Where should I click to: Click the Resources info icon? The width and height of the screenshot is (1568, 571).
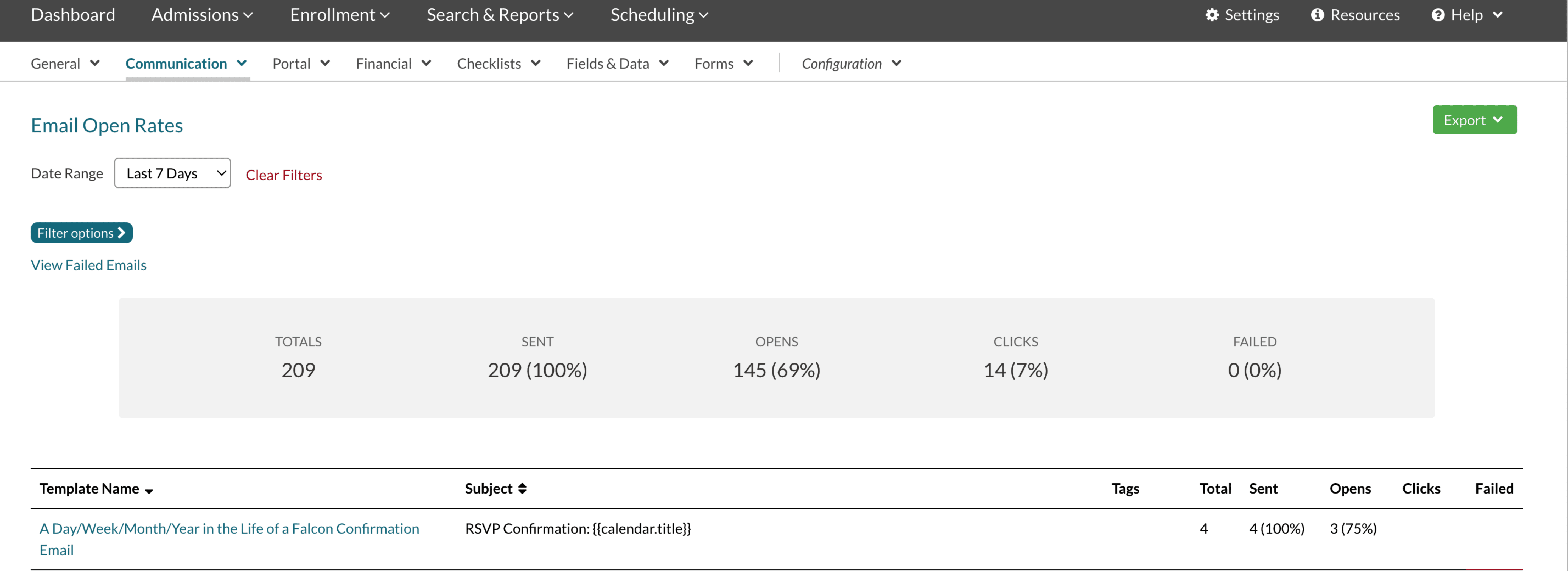pyautogui.click(x=1317, y=15)
